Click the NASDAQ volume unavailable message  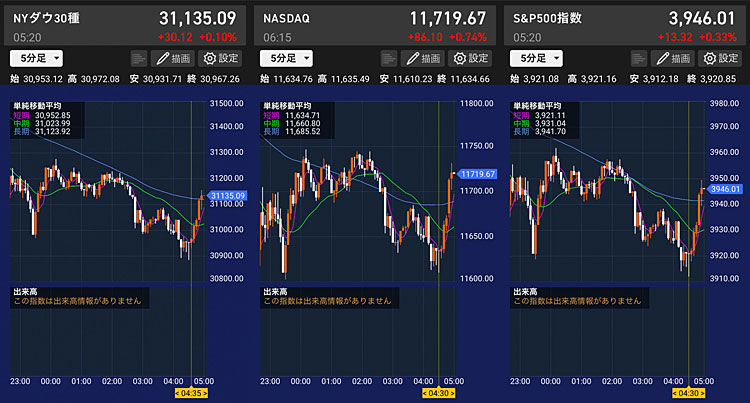tap(327, 301)
